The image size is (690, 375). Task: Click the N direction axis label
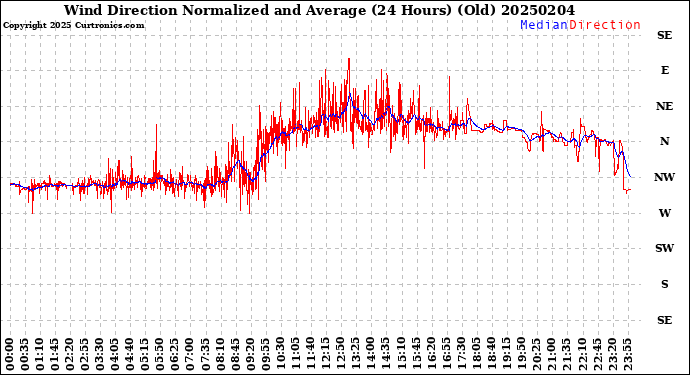point(664,141)
